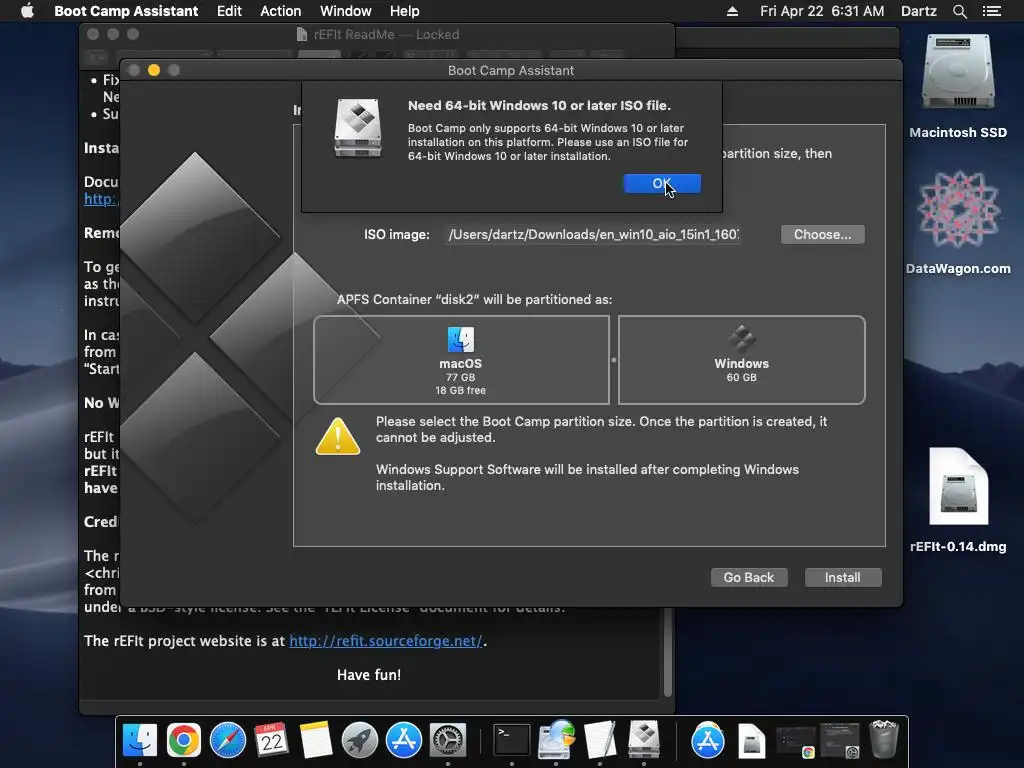The image size is (1024, 768).
Task: Click the Go Back button
Action: [x=748, y=577]
